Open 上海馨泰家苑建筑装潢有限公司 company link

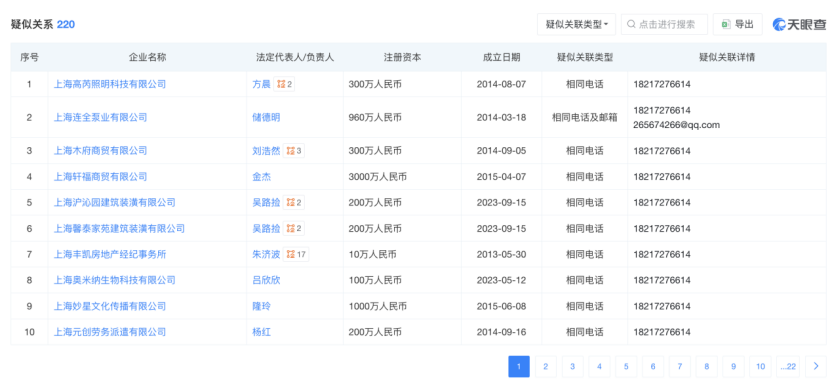click(119, 229)
